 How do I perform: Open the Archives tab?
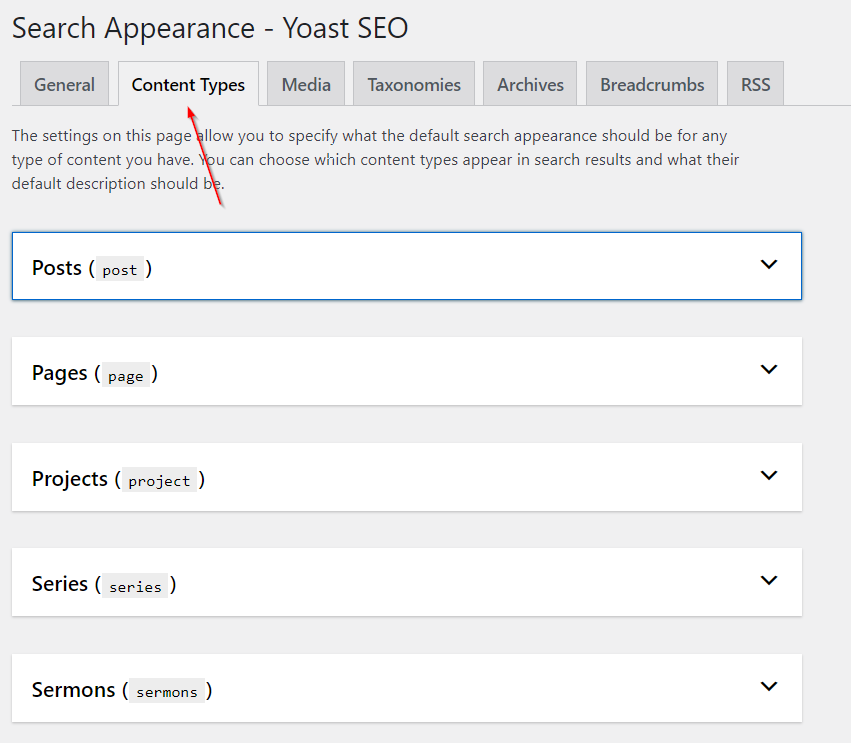pos(530,85)
